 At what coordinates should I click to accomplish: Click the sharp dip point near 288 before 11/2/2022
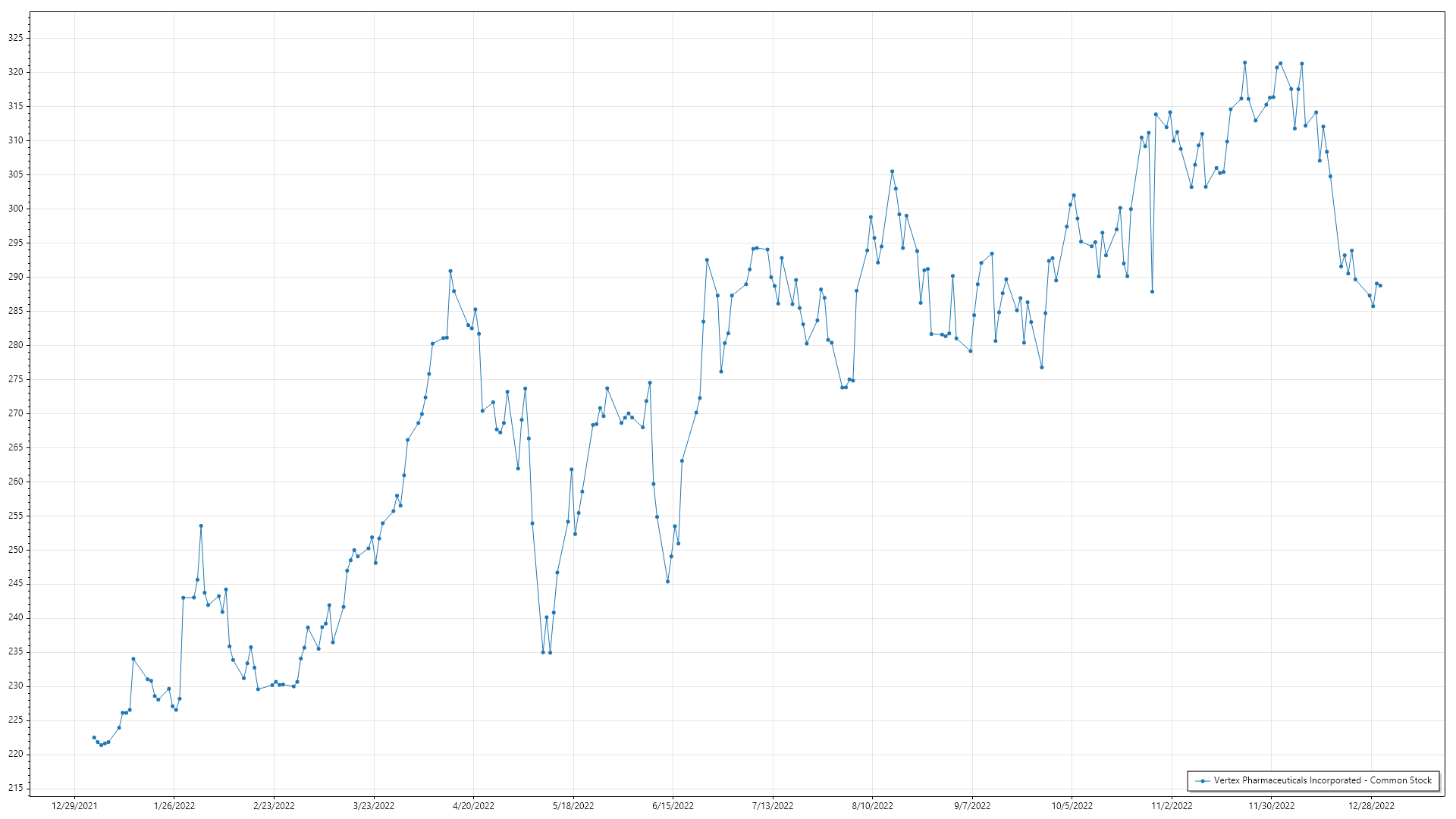[x=1152, y=291]
